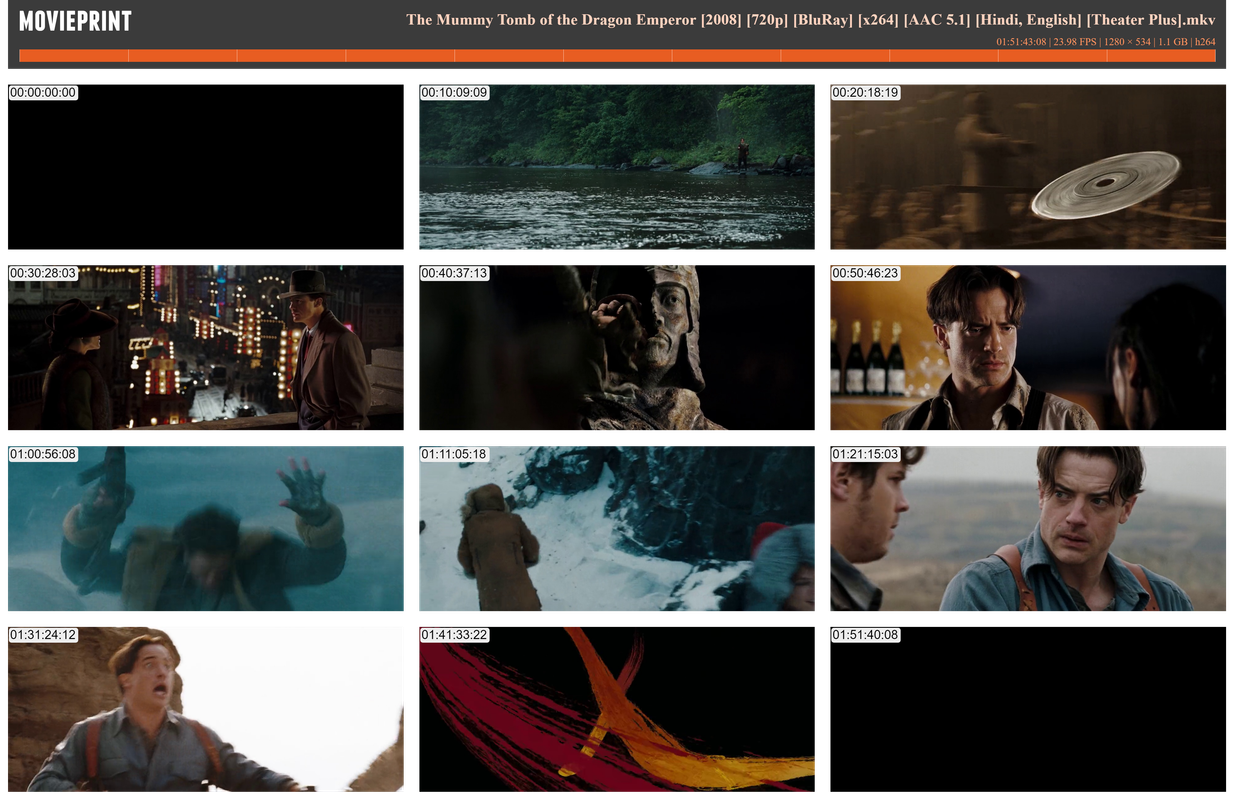Select the night city street frame 00:30:28:03
Screen dimensions: 1242x800
point(206,348)
